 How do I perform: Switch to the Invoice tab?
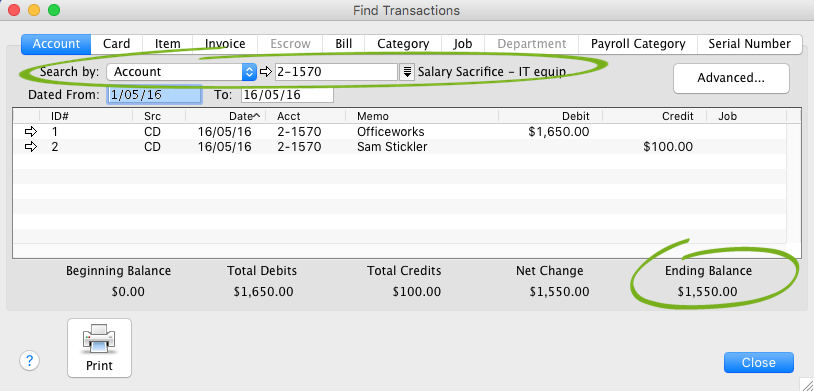225,44
